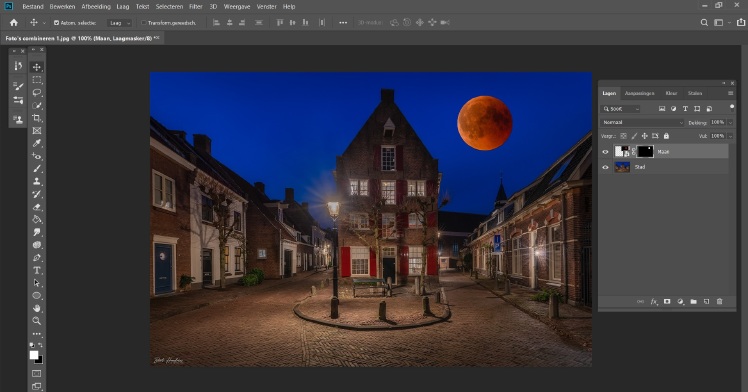
Task: Select the Sponge tool
Action: (x=37, y=245)
